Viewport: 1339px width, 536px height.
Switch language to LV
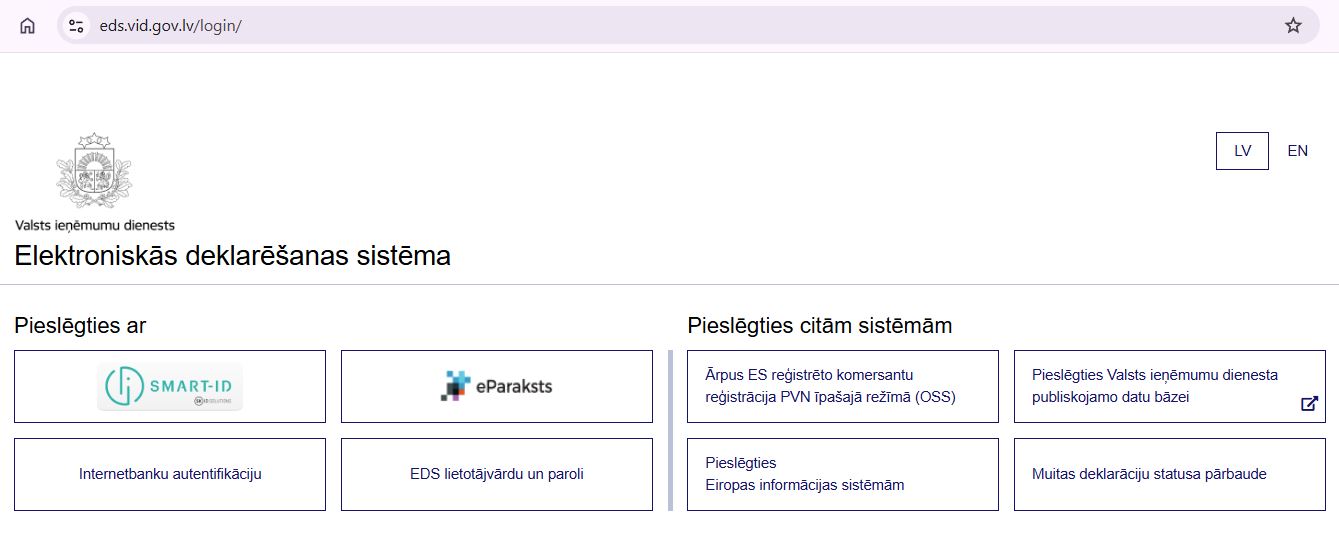point(1242,151)
